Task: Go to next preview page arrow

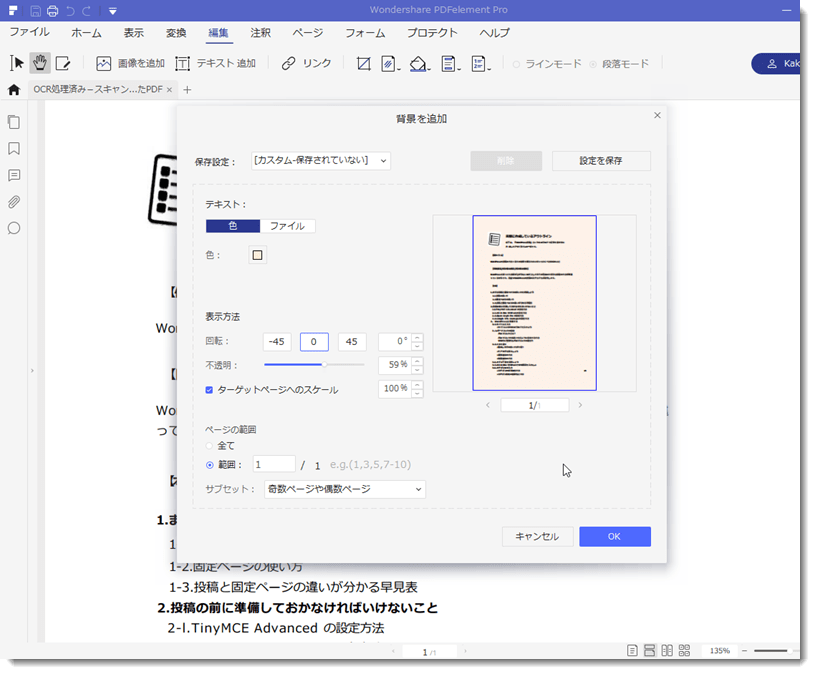Action: tap(580, 405)
